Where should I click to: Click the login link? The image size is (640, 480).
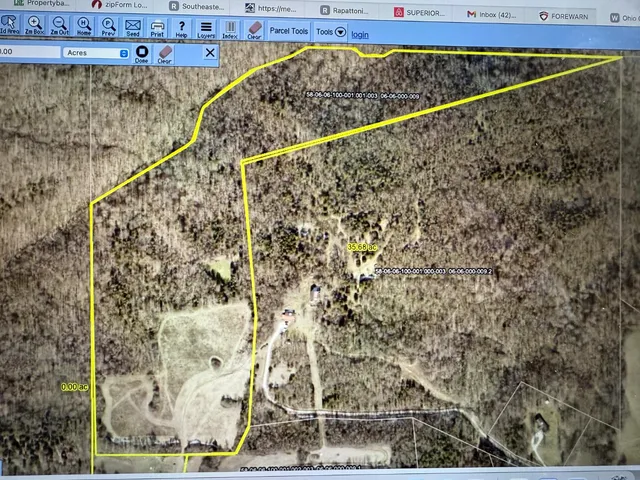pyautogui.click(x=360, y=35)
